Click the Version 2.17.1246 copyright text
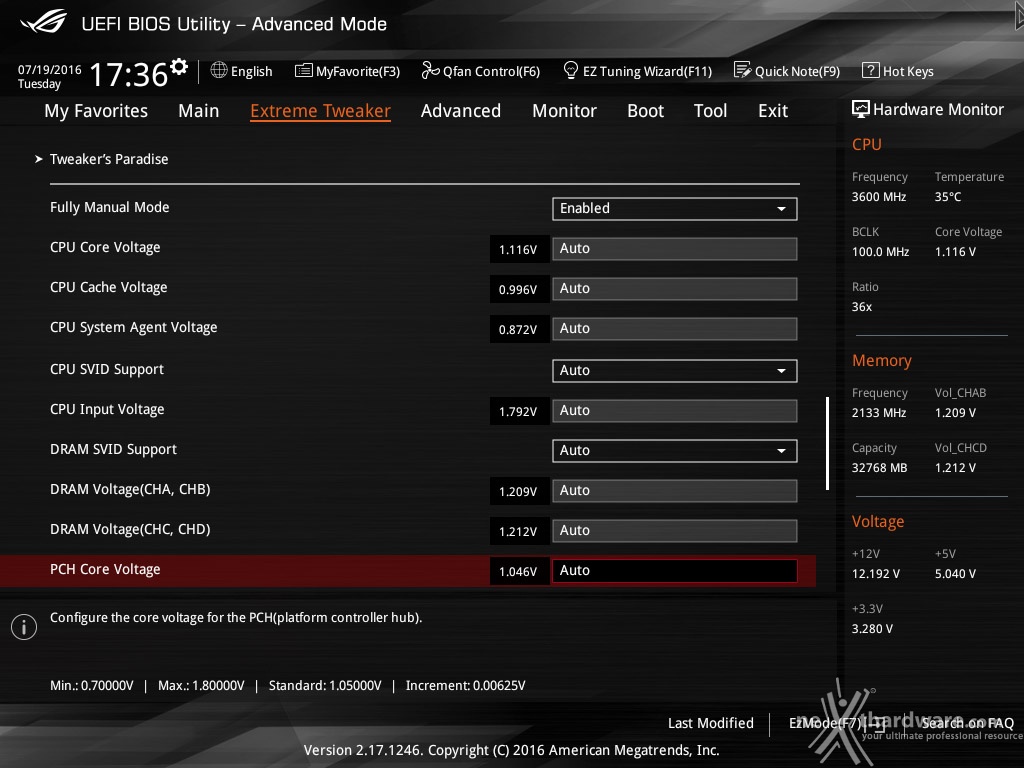Viewport: 1024px width, 768px height. pyautogui.click(x=511, y=750)
